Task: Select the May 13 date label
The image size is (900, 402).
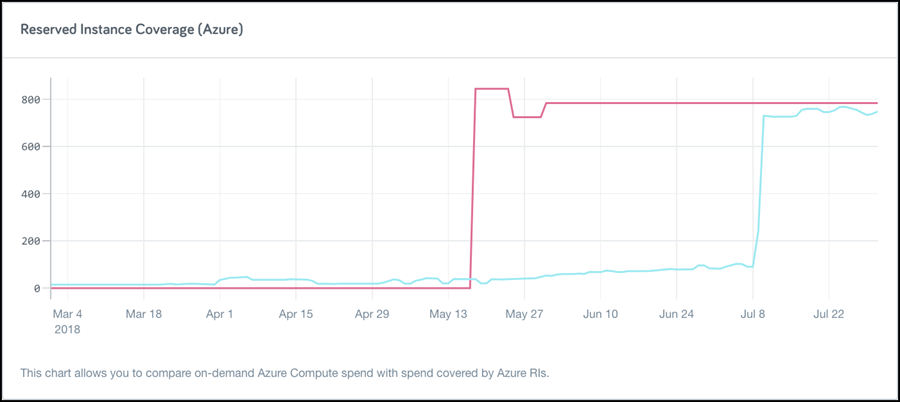Action: click(x=448, y=314)
